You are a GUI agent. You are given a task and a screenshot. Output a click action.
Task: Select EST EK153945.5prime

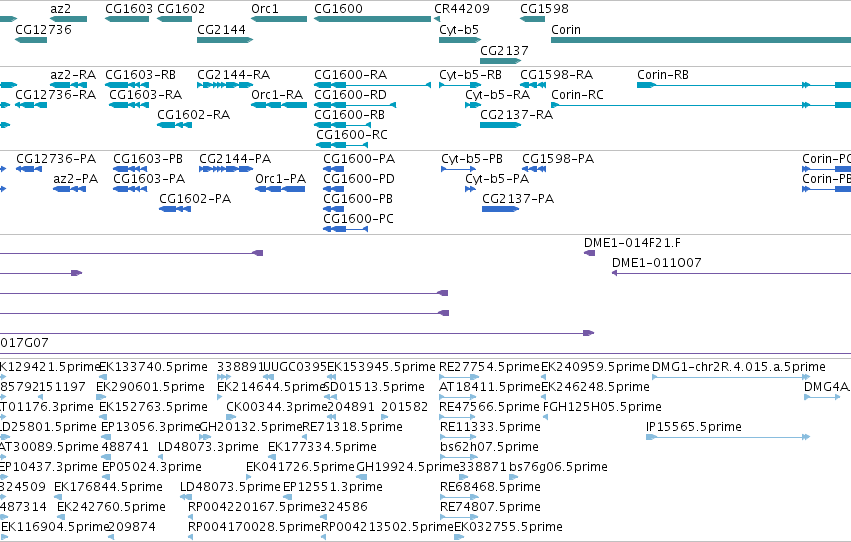(331, 377)
